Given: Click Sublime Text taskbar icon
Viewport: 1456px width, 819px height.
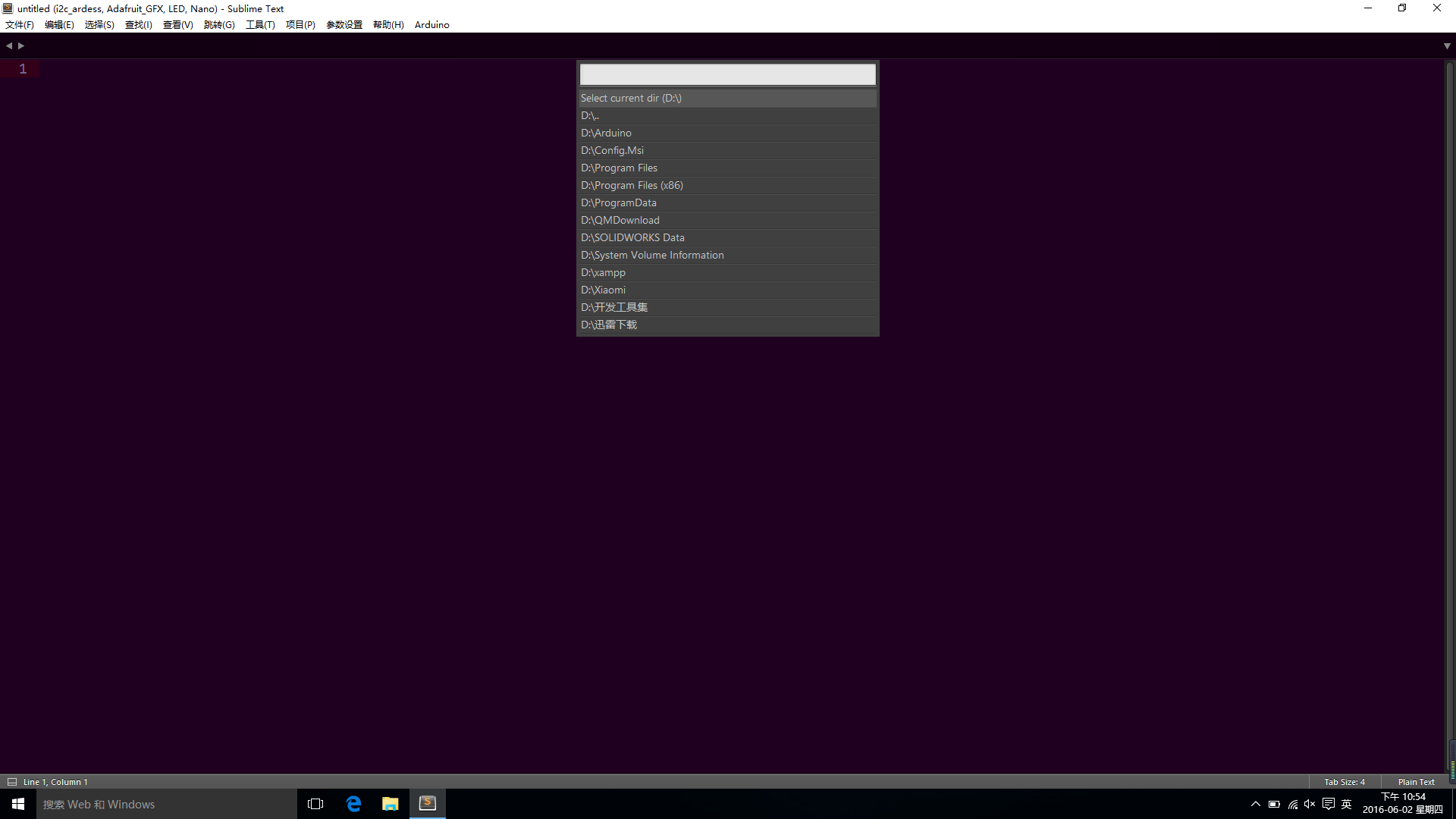Looking at the screenshot, I should [x=428, y=804].
